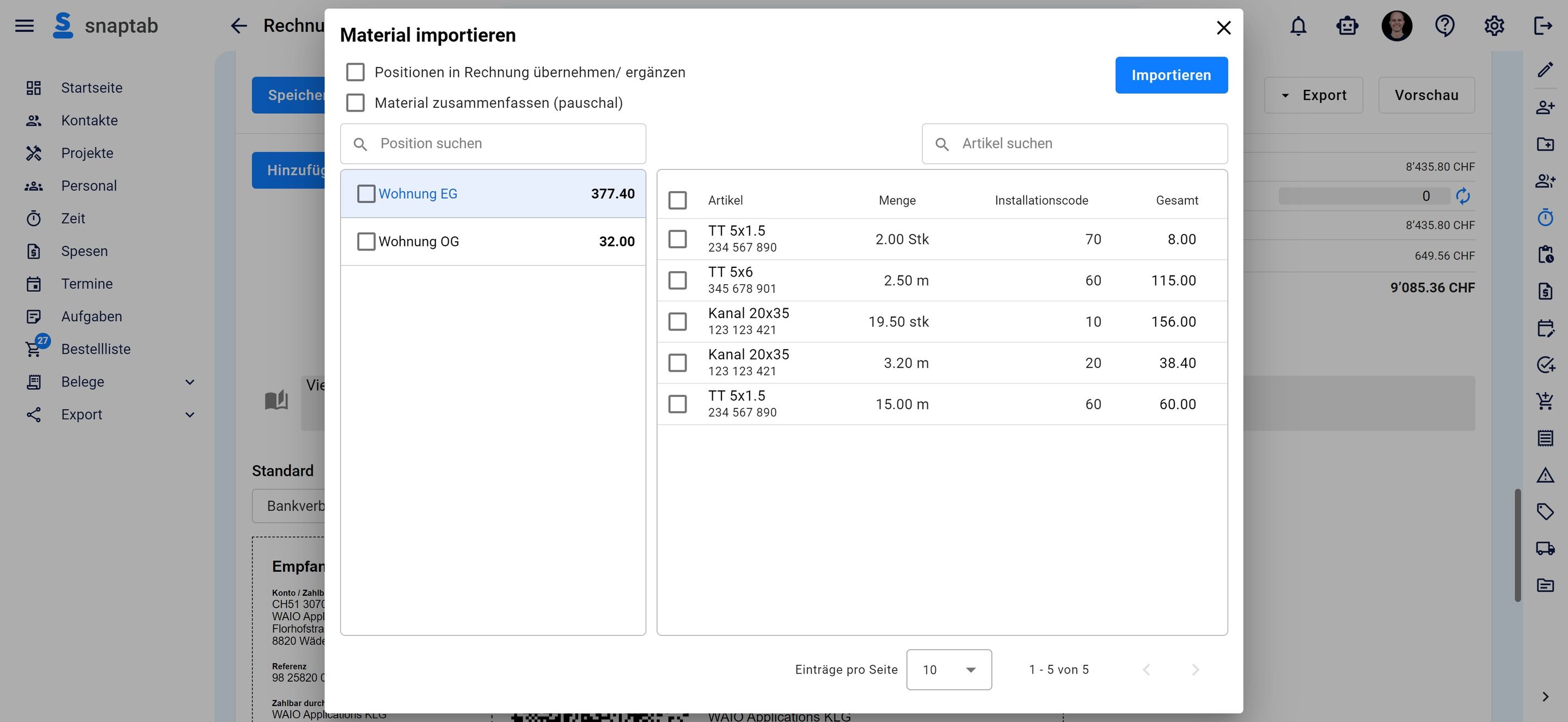Check the Kanal 20x35 3.20 m row

(677, 363)
